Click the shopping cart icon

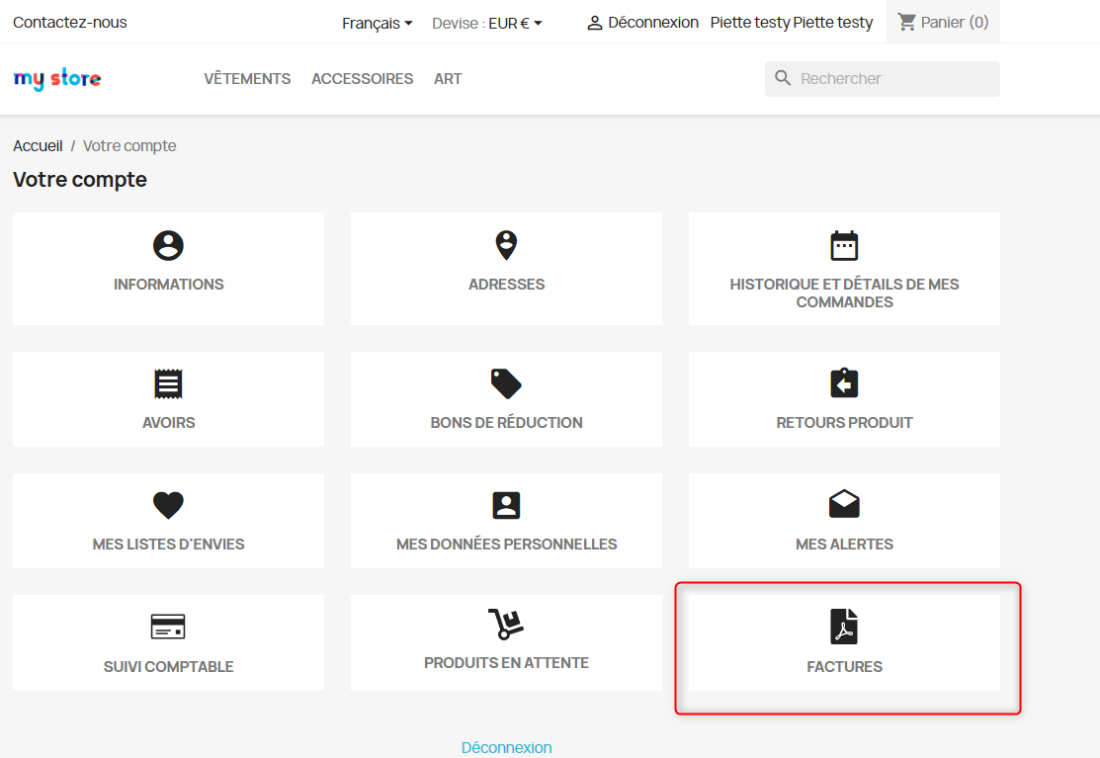tap(906, 22)
